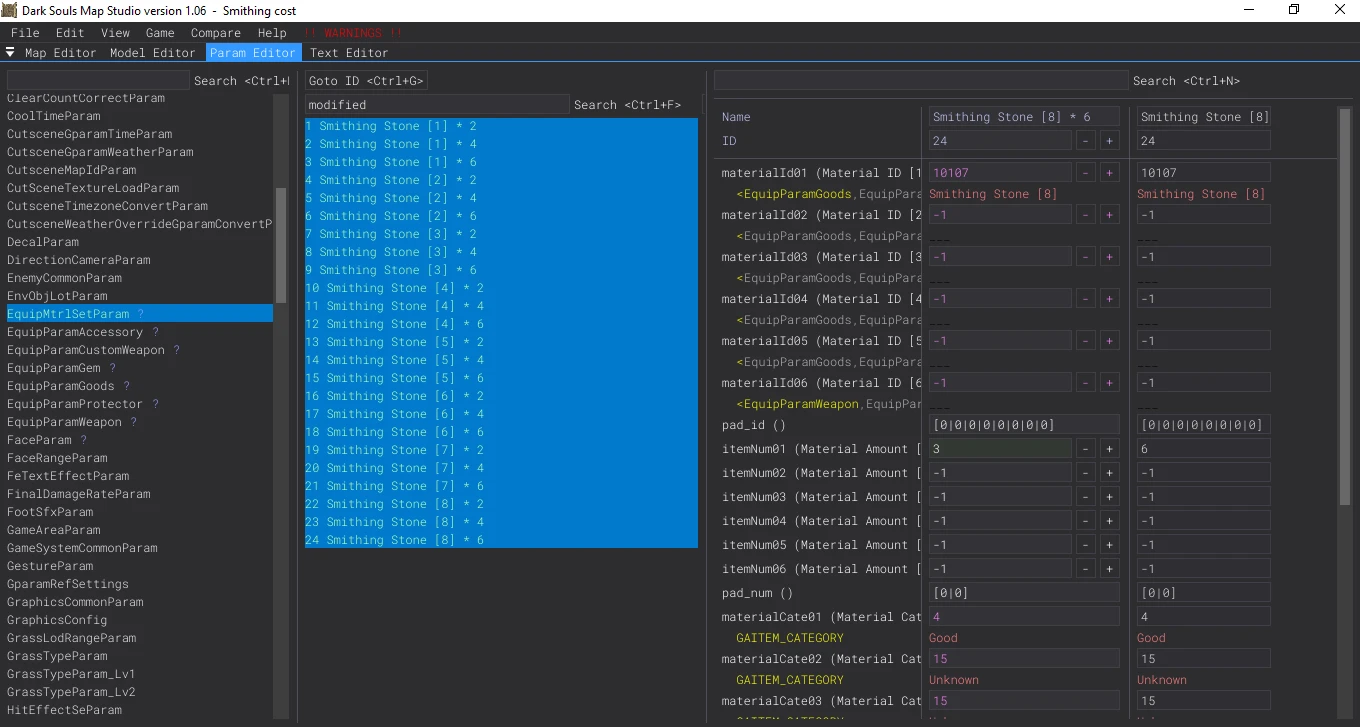Screen dimensions: 1360x727
Task: Click help icon beside EquipParamGoods
Action: coord(126,386)
